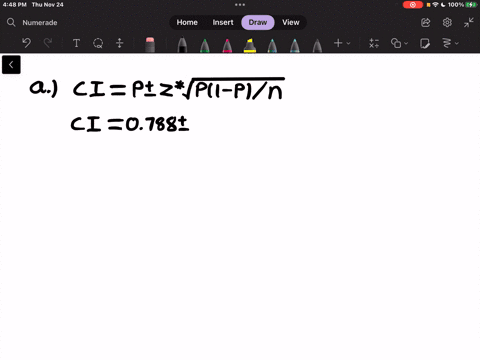Select the Draw tab

pyautogui.click(x=258, y=22)
